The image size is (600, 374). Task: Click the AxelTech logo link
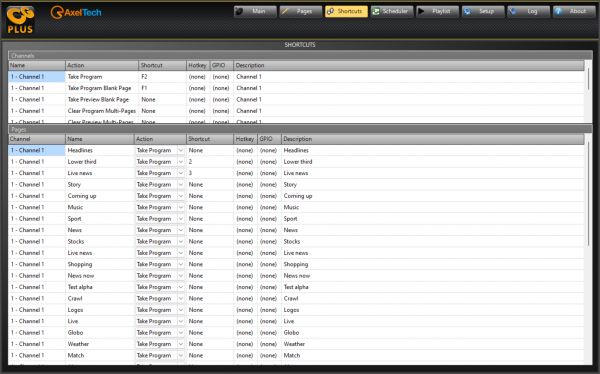point(76,13)
